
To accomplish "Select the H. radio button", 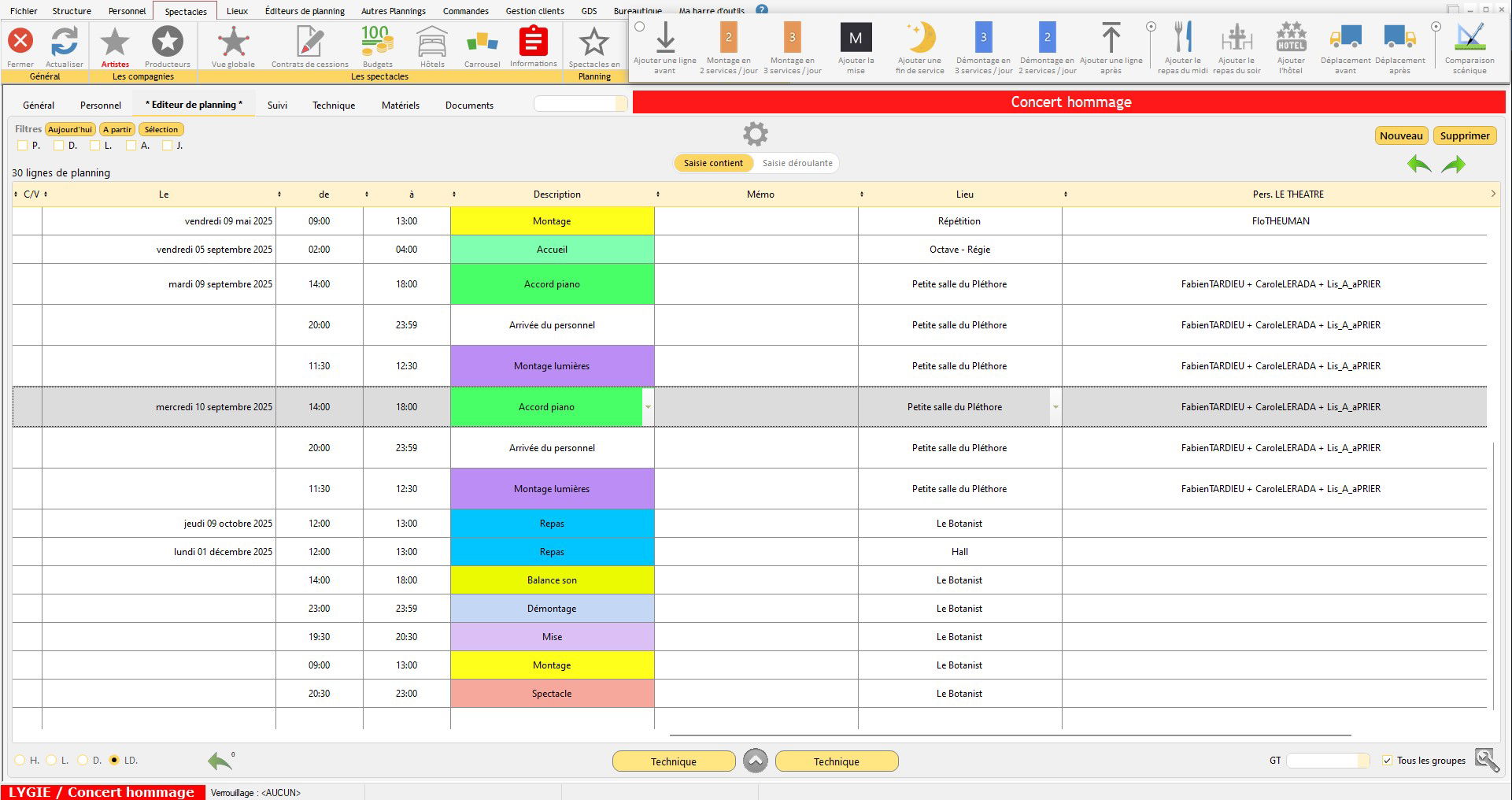I will pyautogui.click(x=20, y=761).
